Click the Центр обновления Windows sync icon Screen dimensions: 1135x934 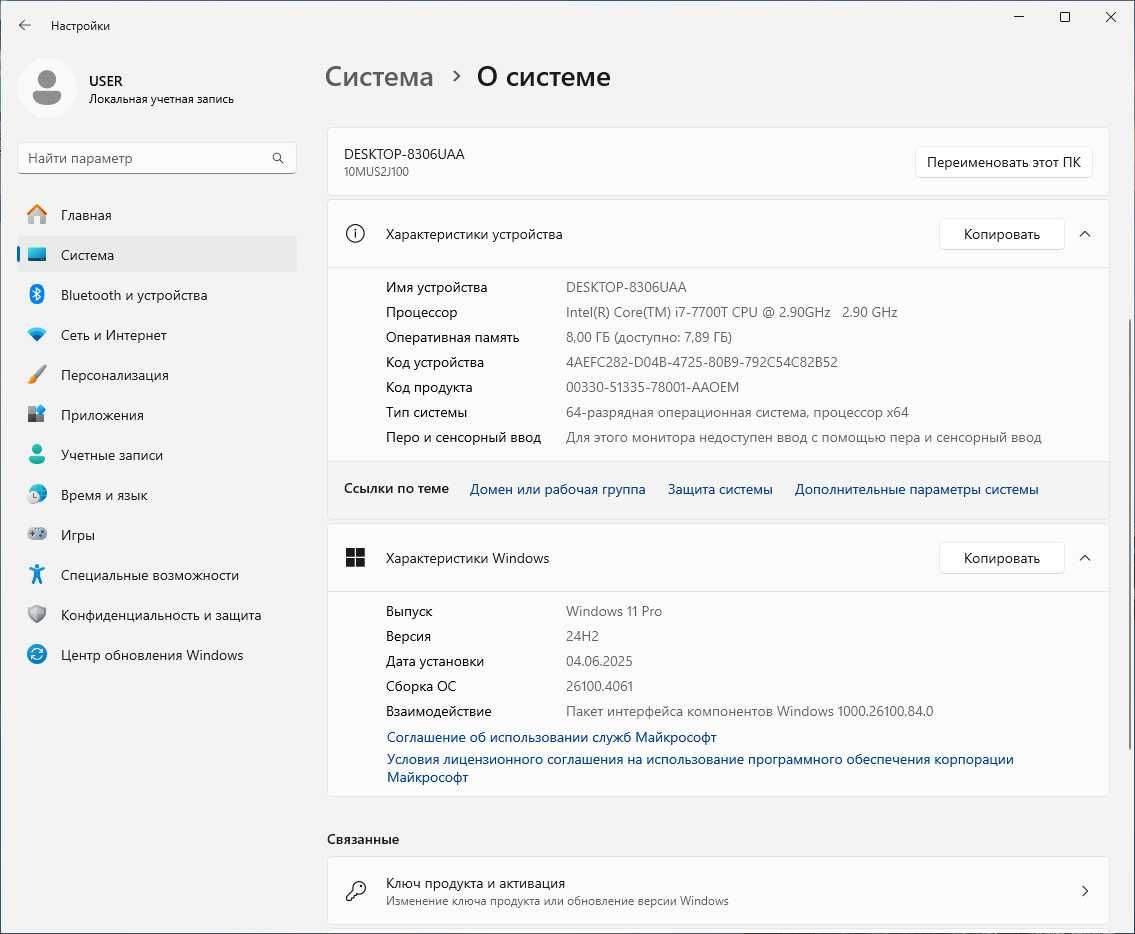(37, 655)
